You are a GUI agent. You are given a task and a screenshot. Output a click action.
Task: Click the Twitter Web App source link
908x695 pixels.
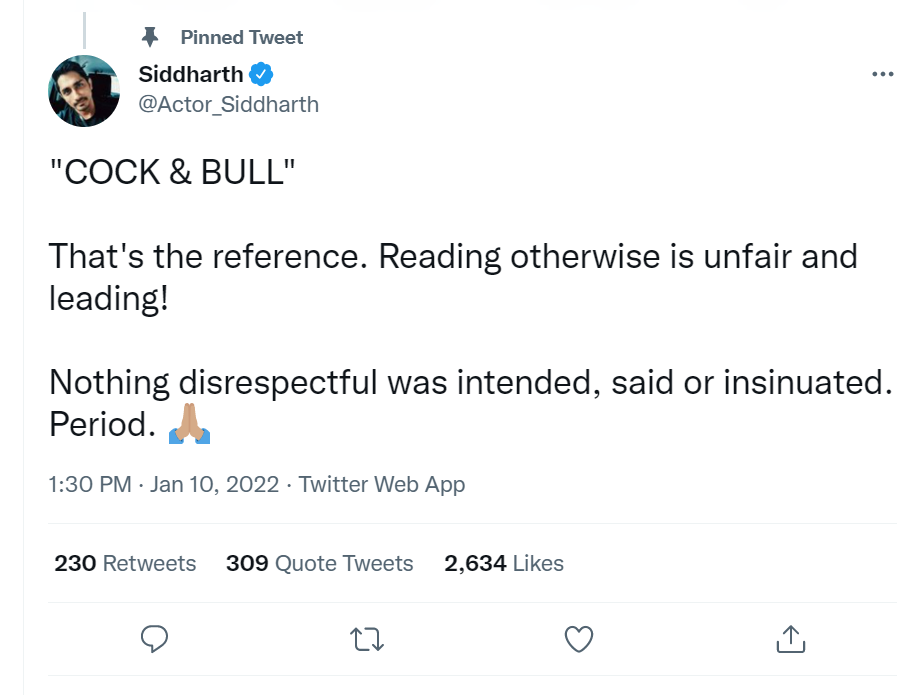pyautogui.click(x=382, y=484)
